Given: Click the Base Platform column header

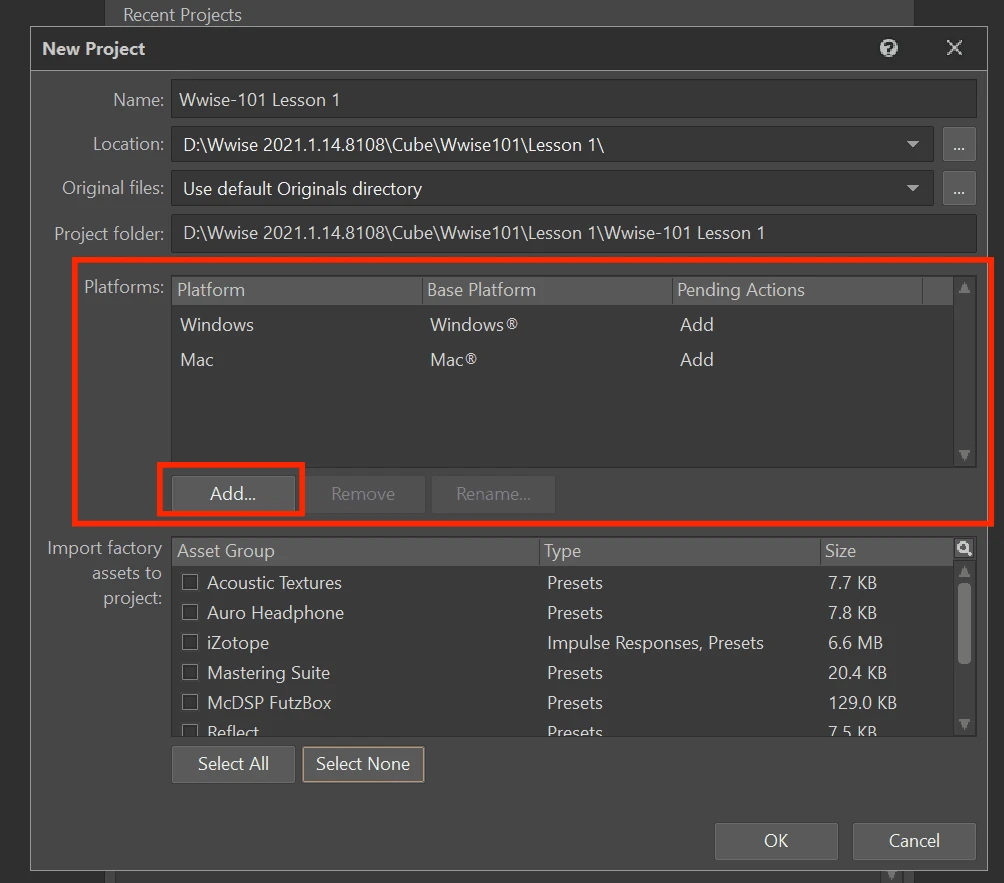Looking at the screenshot, I should pos(547,290).
